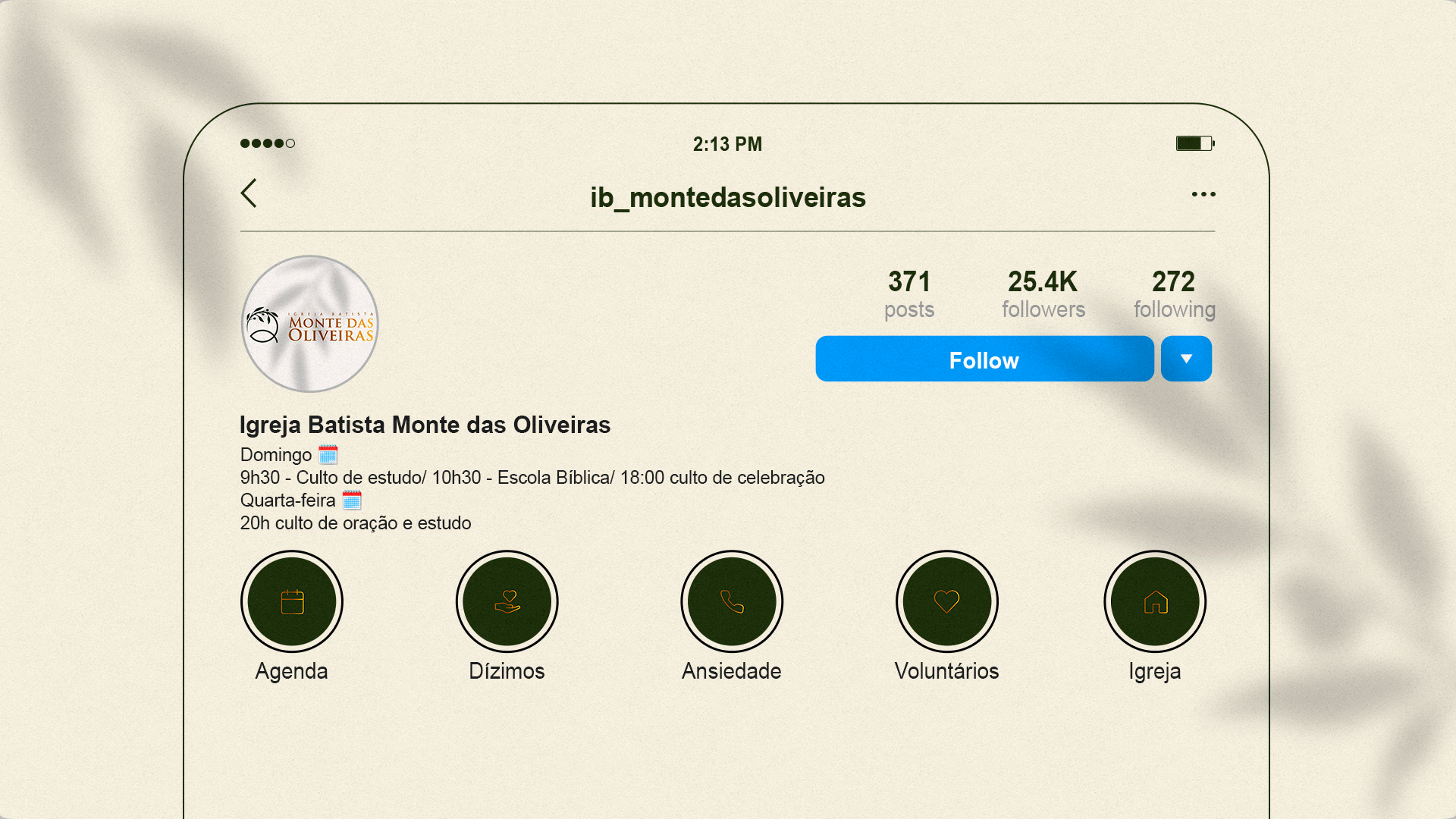Open the Voluntários heart highlight
1456x819 pixels.
[946, 601]
